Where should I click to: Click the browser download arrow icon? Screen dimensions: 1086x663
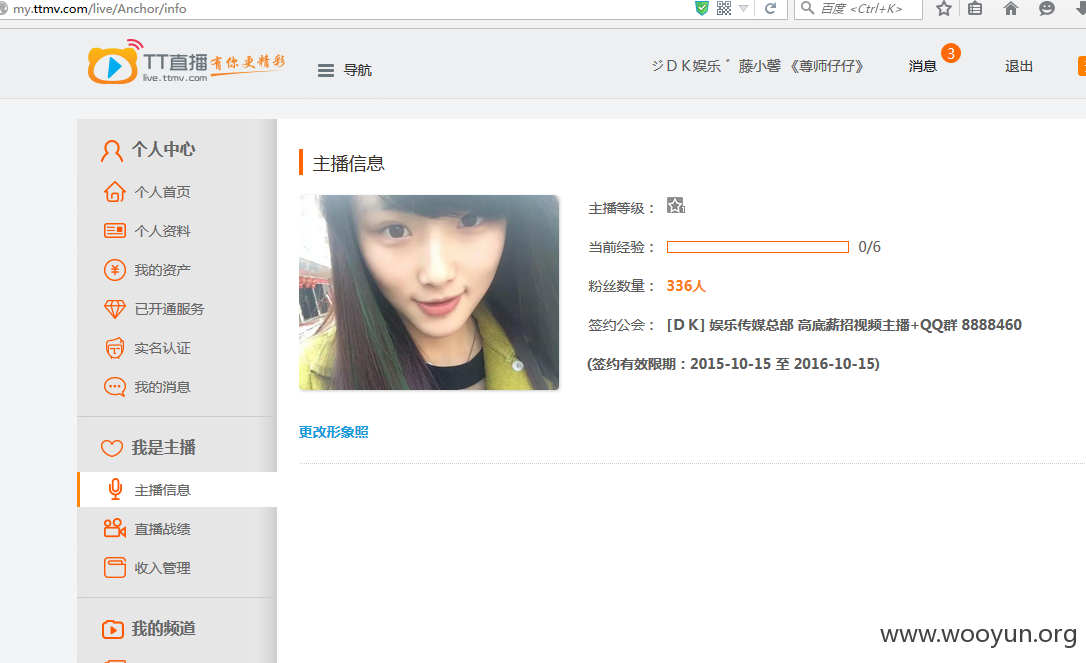click(x=1080, y=8)
